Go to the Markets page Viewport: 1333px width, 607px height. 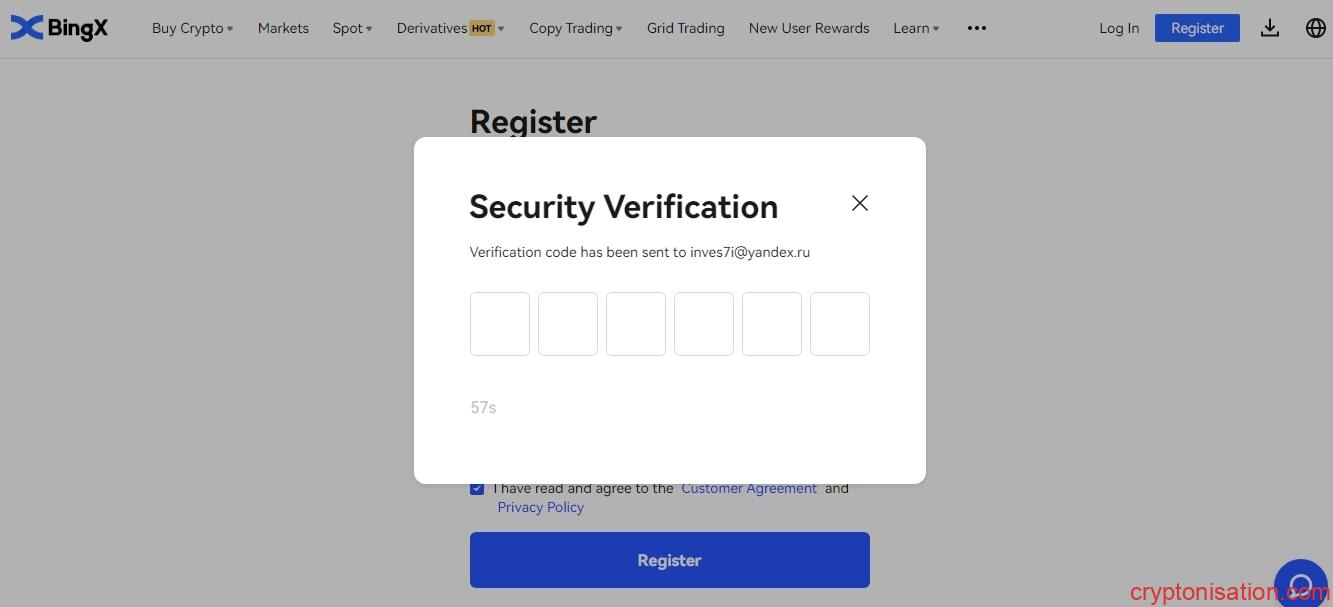coord(283,28)
